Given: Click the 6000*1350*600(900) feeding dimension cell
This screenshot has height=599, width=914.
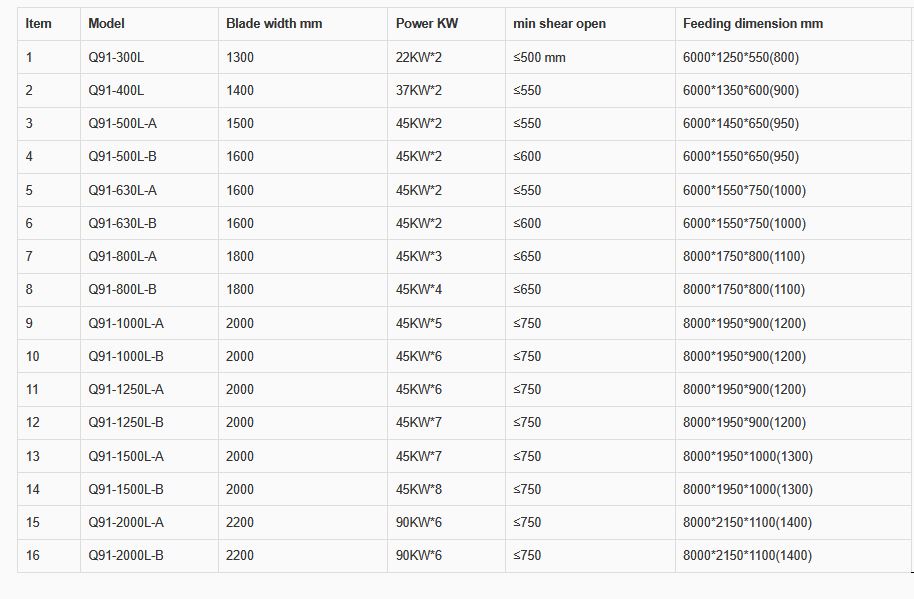Looking at the screenshot, I should pos(741,90).
